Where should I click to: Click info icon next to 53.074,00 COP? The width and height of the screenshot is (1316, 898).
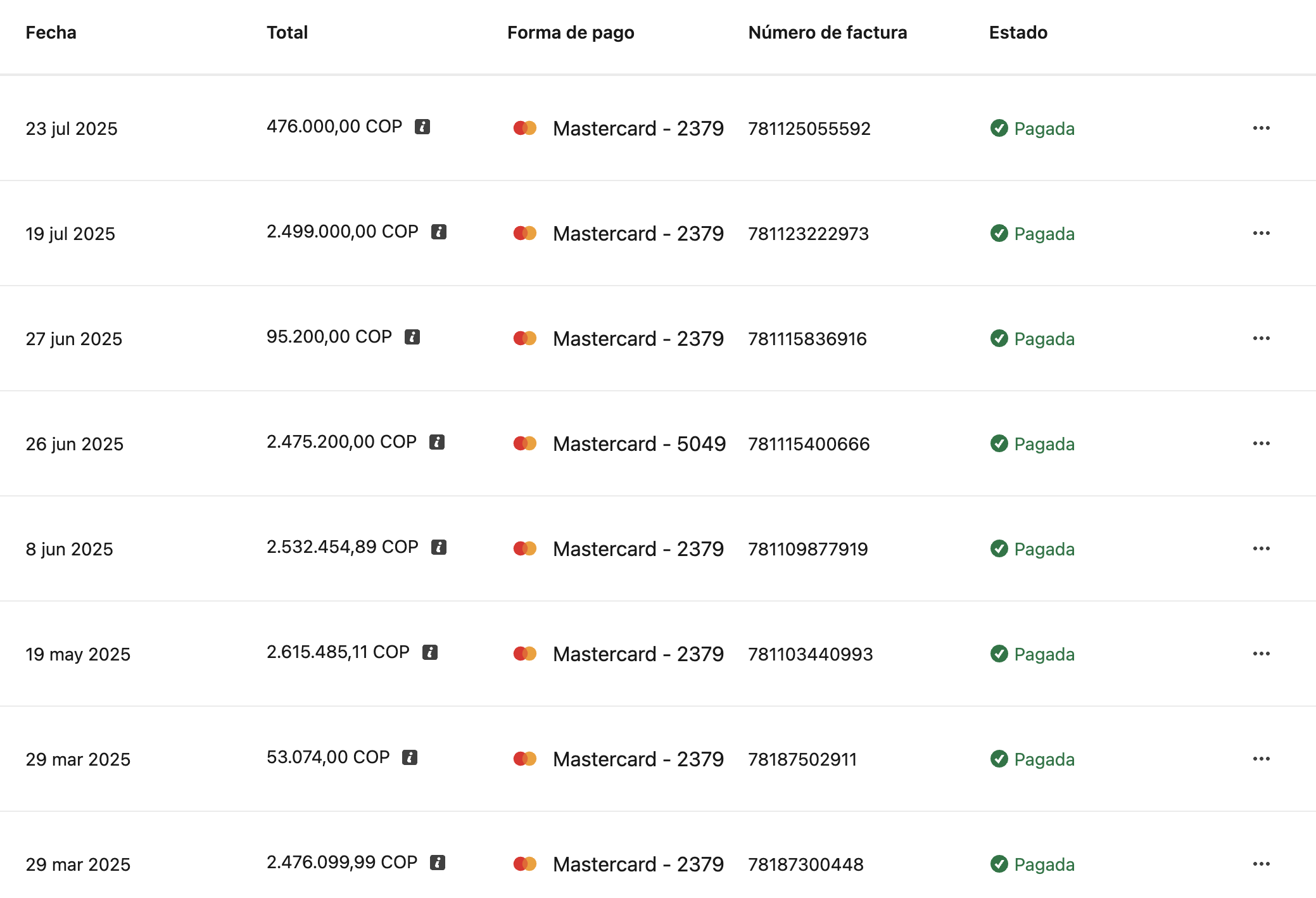tap(410, 757)
